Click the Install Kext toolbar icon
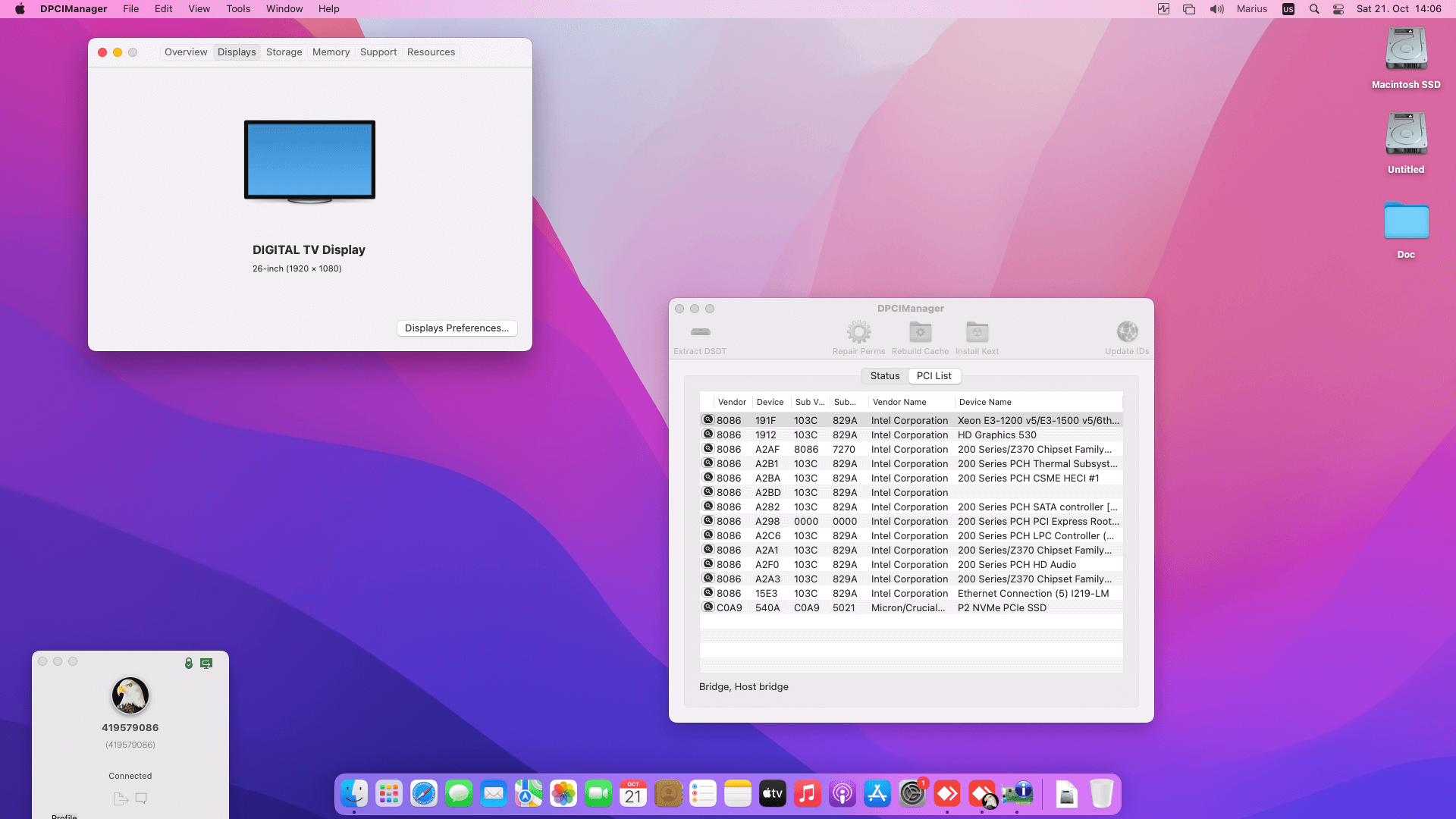Image resolution: width=1456 pixels, height=819 pixels. pos(977,332)
